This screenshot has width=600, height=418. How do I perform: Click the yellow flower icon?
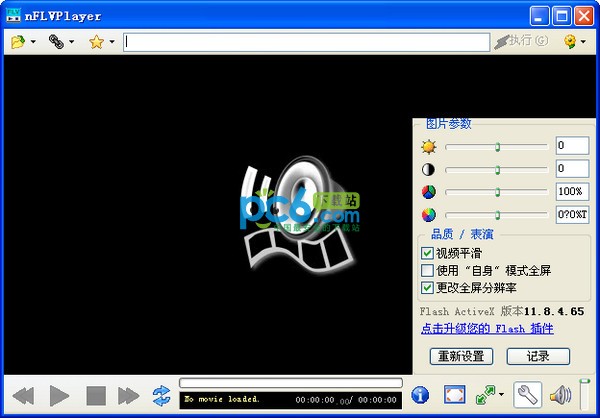570,41
